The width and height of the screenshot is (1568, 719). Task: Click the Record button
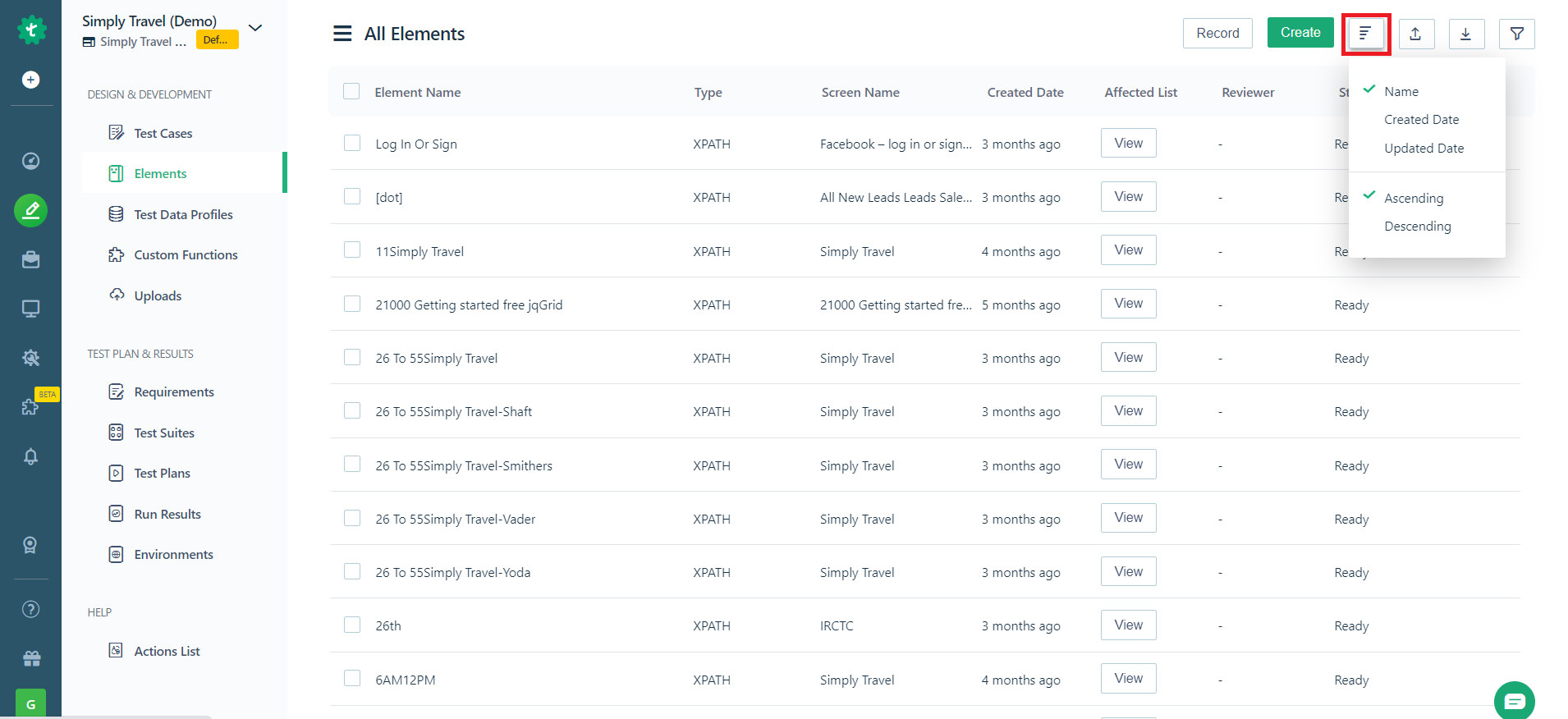tap(1217, 33)
